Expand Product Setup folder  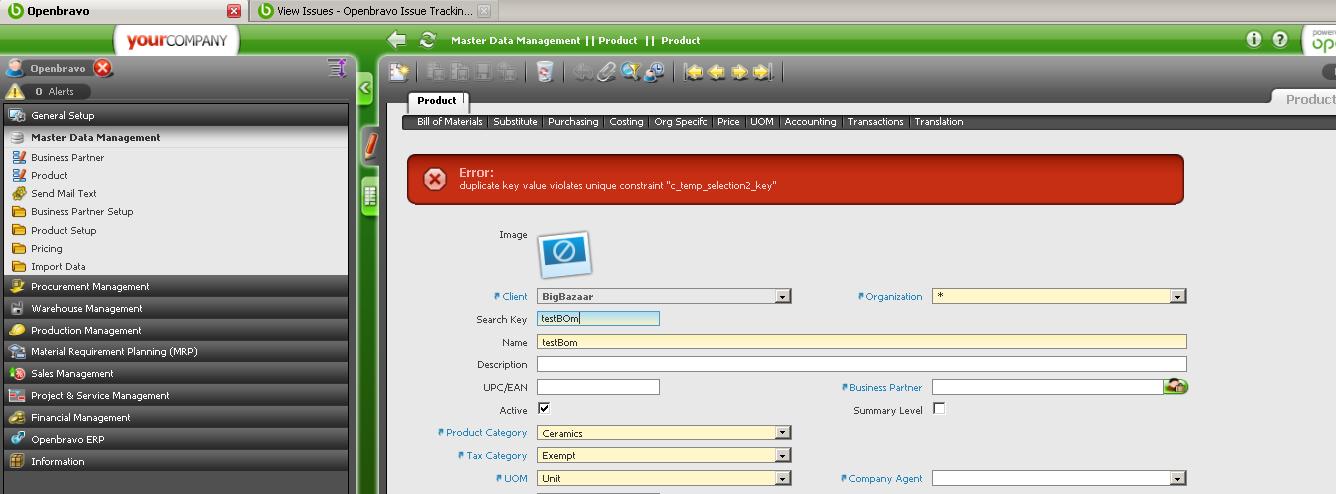64,230
